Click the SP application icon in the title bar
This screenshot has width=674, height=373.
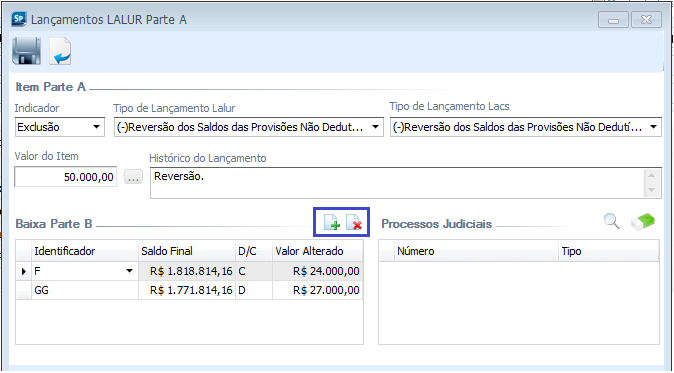tap(19, 19)
